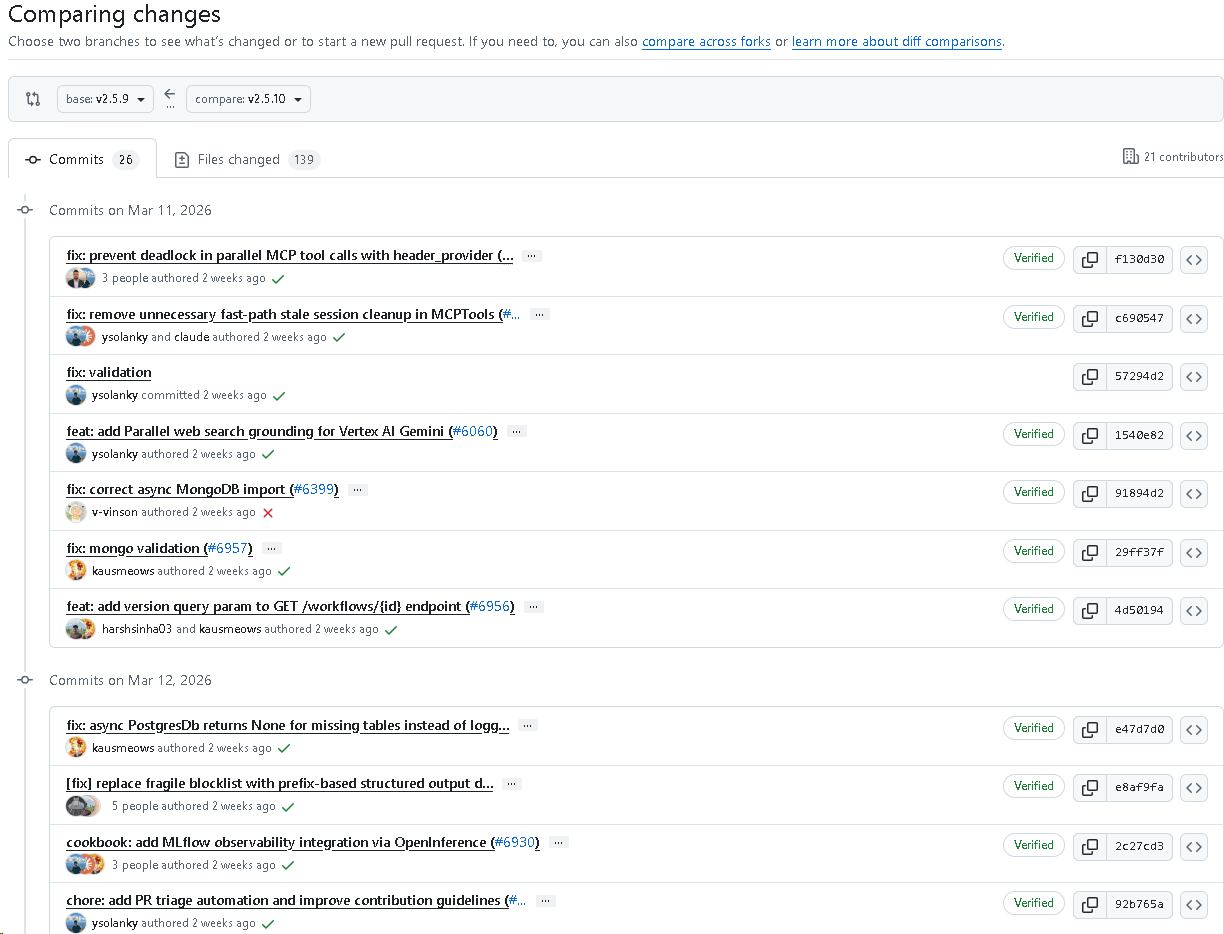The image size is (1224, 934).
Task: Show Verified signature for commit 4d50194
Action: point(1034,609)
